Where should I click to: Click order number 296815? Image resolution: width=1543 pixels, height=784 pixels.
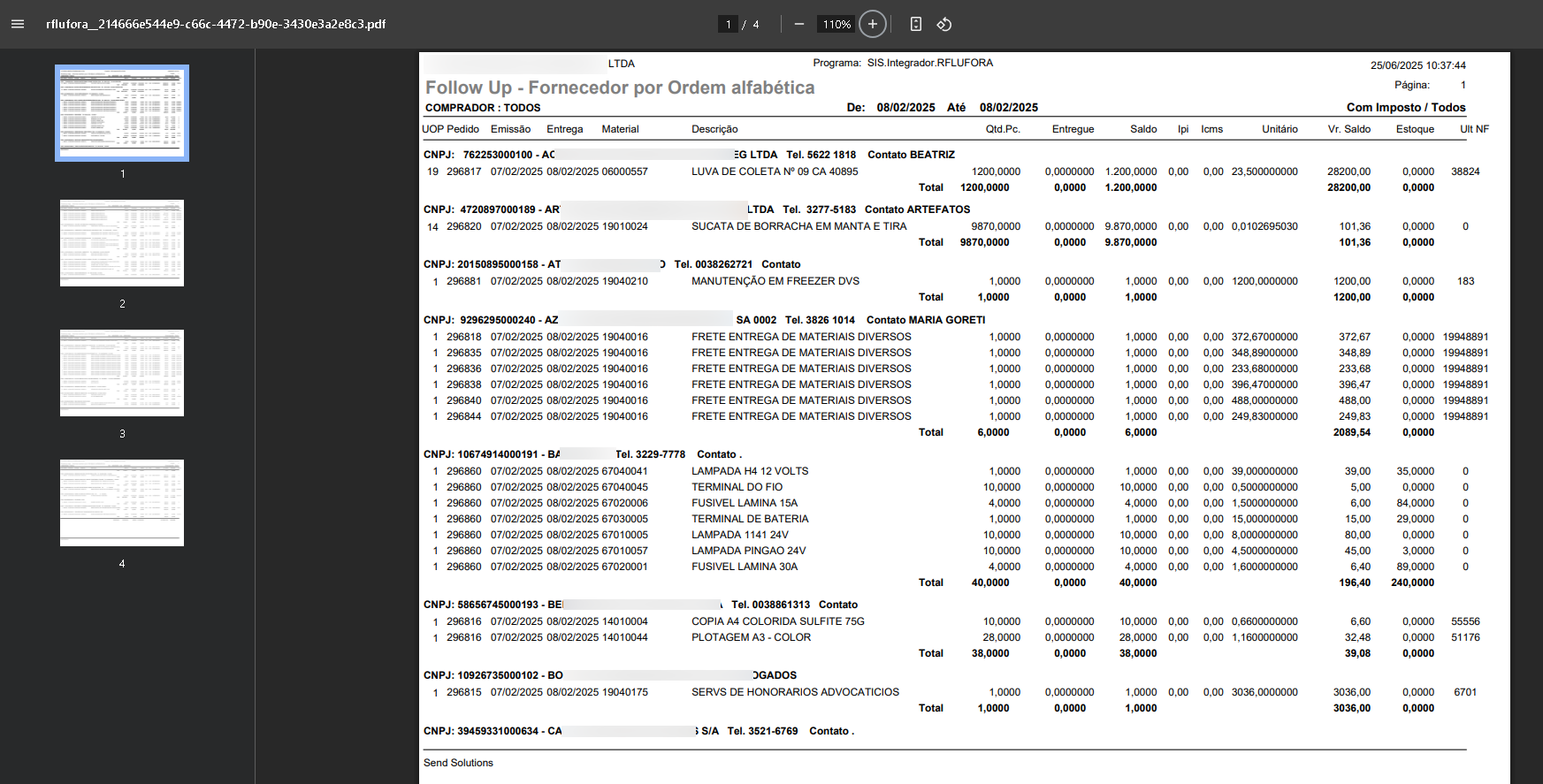464,692
